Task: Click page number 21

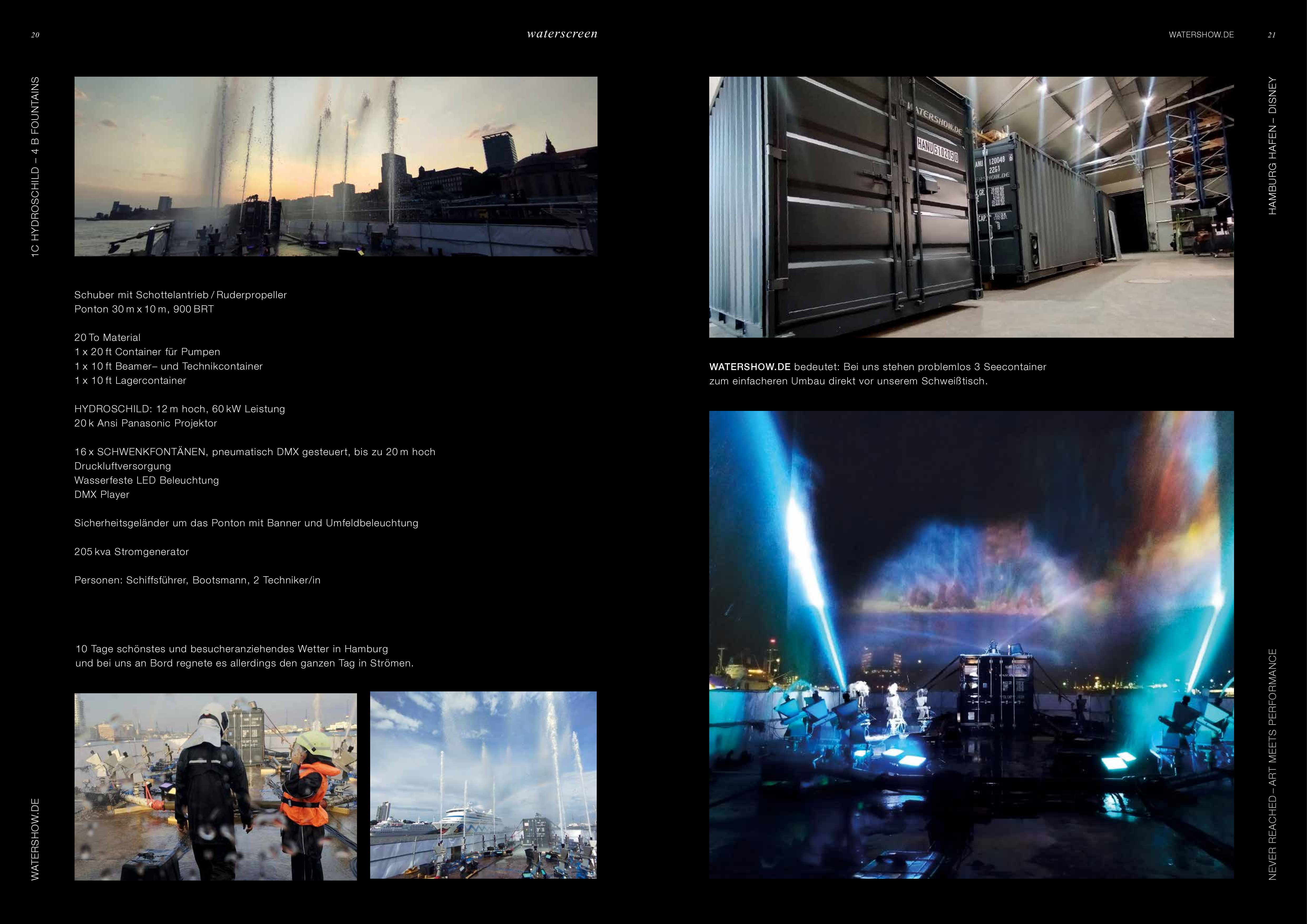Action: pyautogui.click(x=1271, y=35)
